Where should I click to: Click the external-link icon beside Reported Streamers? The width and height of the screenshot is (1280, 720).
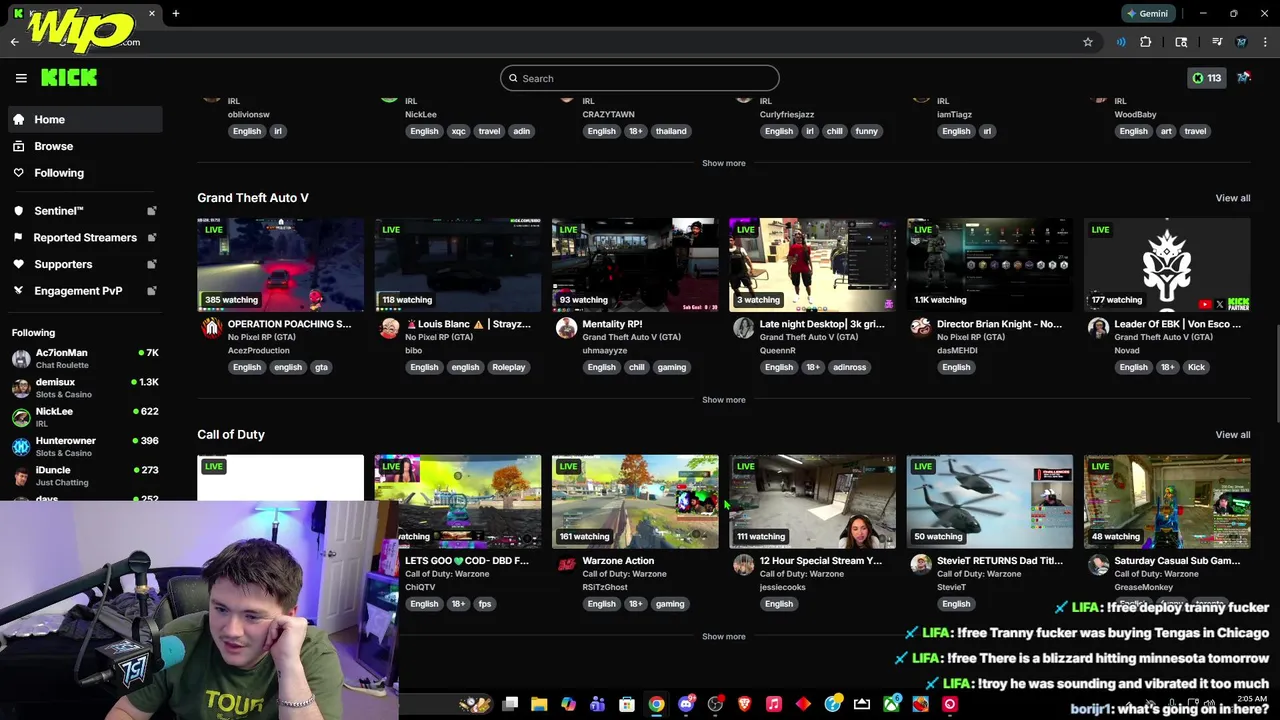[152, 238]
